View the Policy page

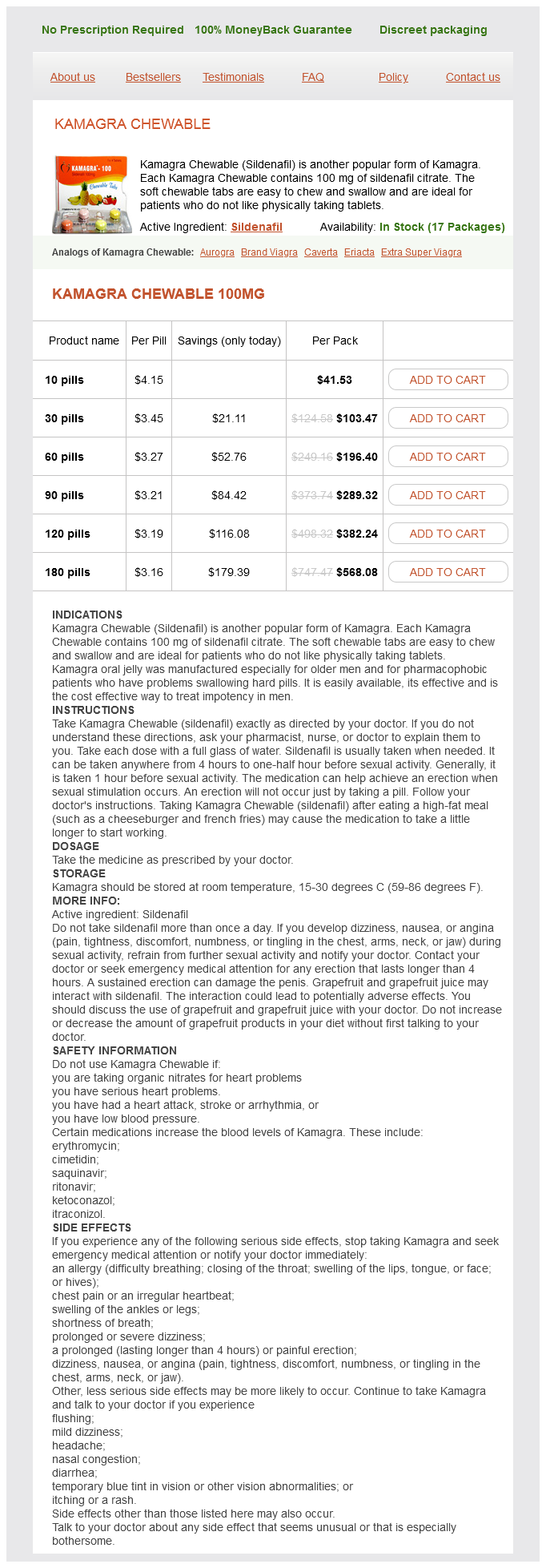point(393,77)
